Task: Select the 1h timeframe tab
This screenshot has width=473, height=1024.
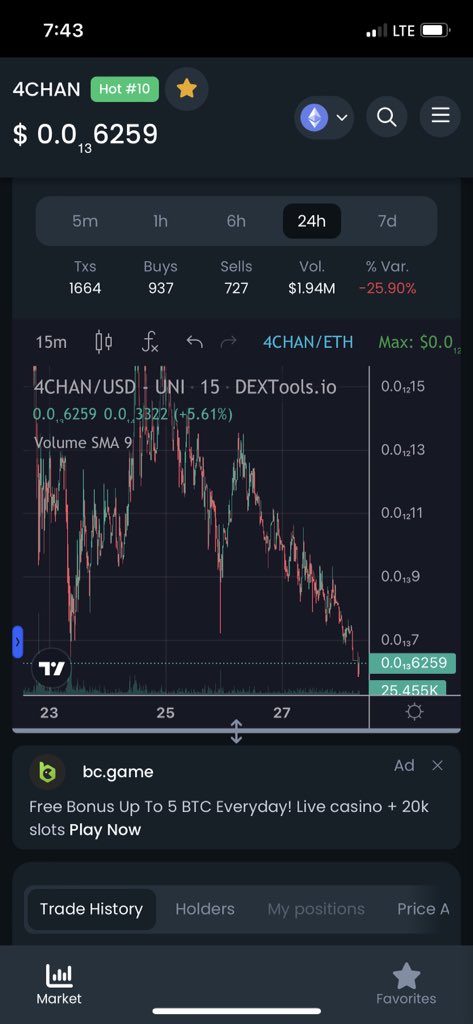Action: click(160, 221)
